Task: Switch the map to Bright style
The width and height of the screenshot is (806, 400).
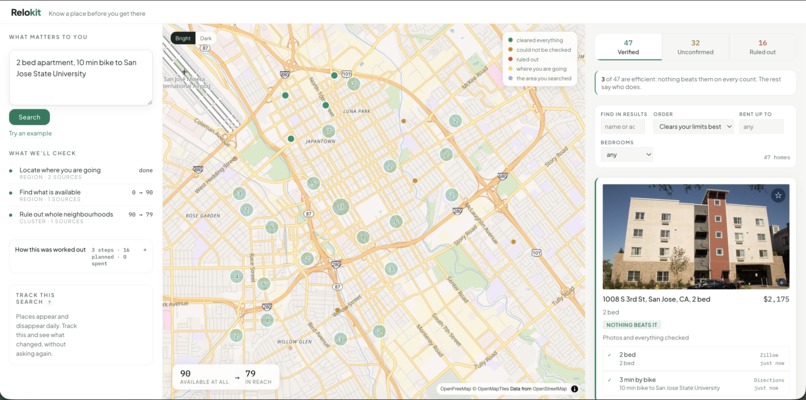Action: [183, 38]
